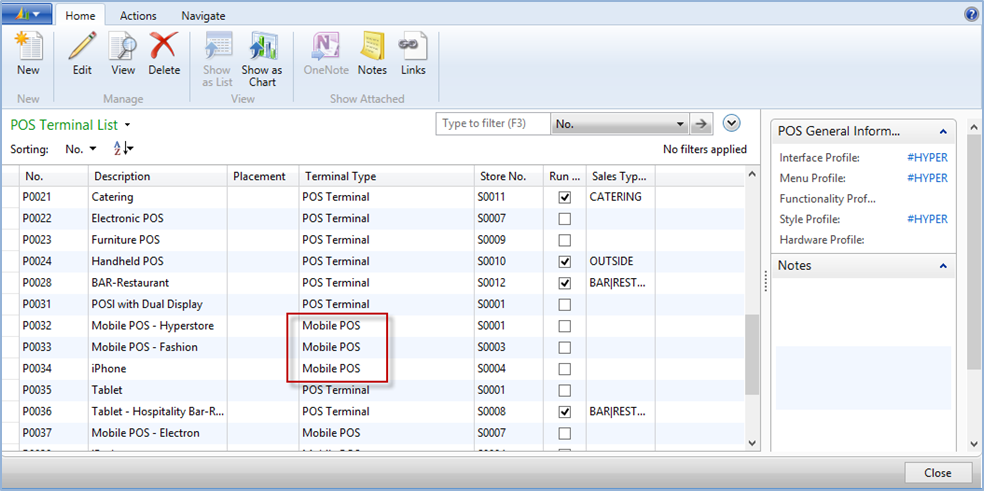984x491 pixels.
Task: Uncheck Run checkbox for Handheld POS row
Action: coord(565,262)
